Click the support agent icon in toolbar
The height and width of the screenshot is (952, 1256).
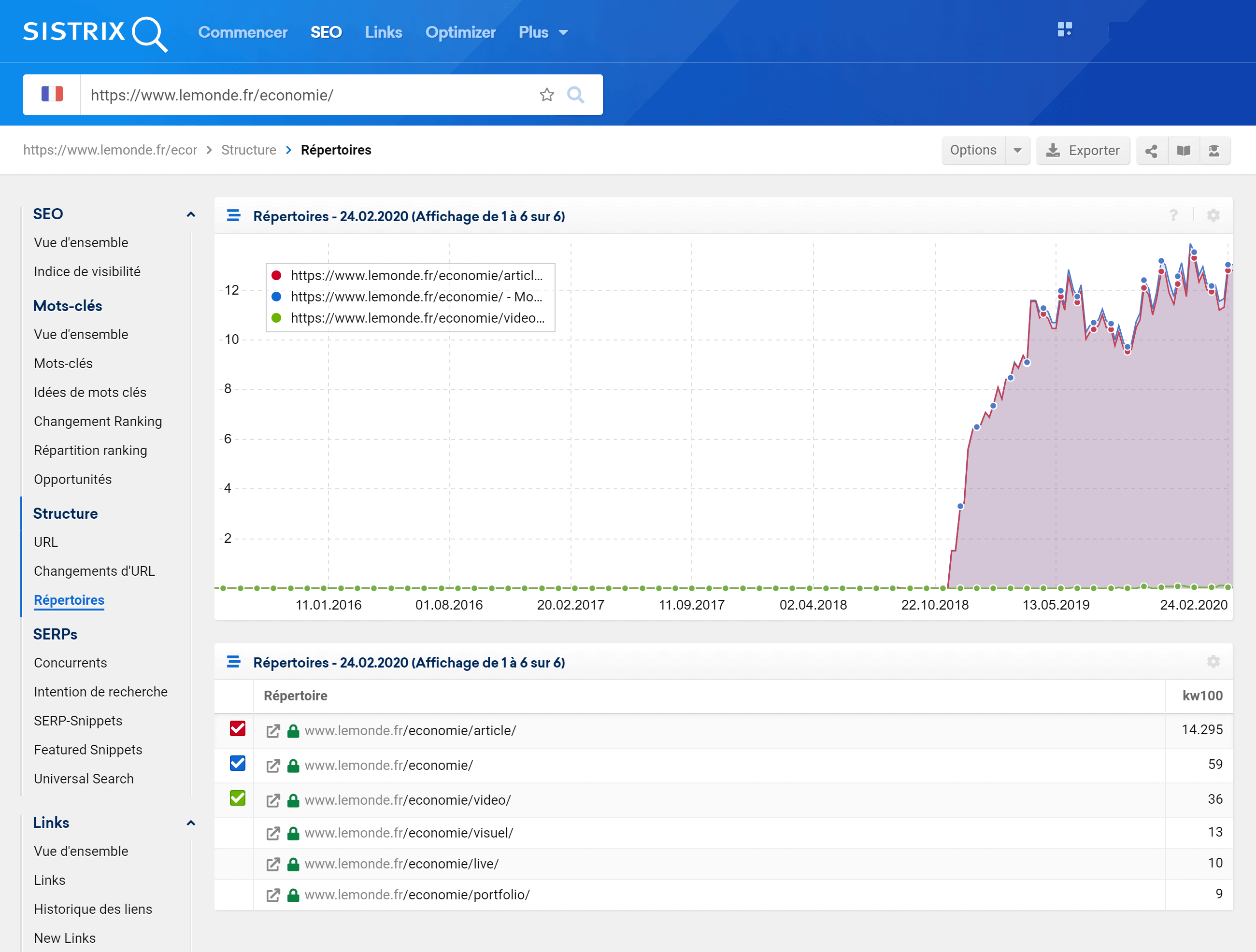pos(1214,150)
